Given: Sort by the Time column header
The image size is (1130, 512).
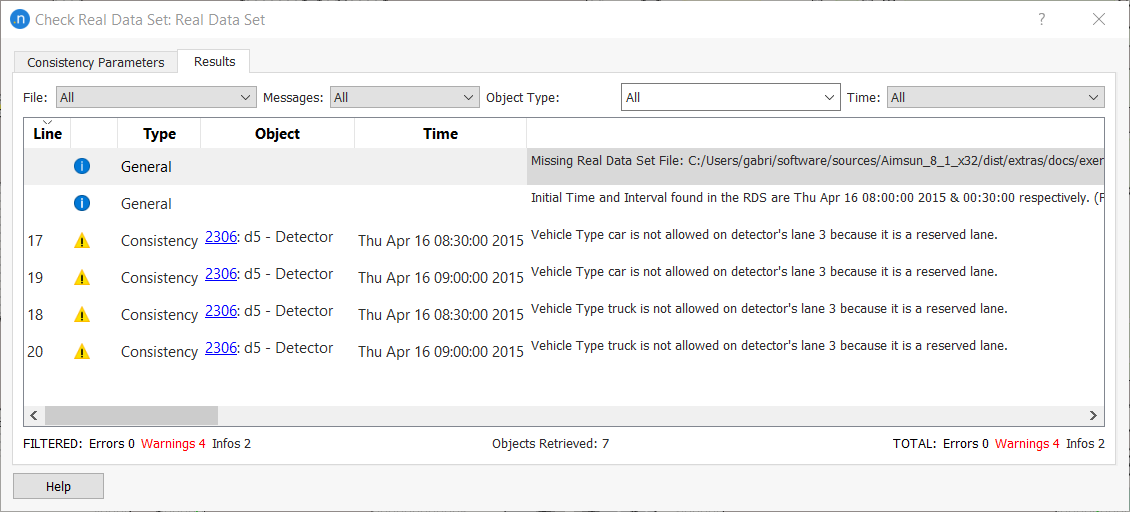Looking at the screenshot, I should (x=440, y=133).
